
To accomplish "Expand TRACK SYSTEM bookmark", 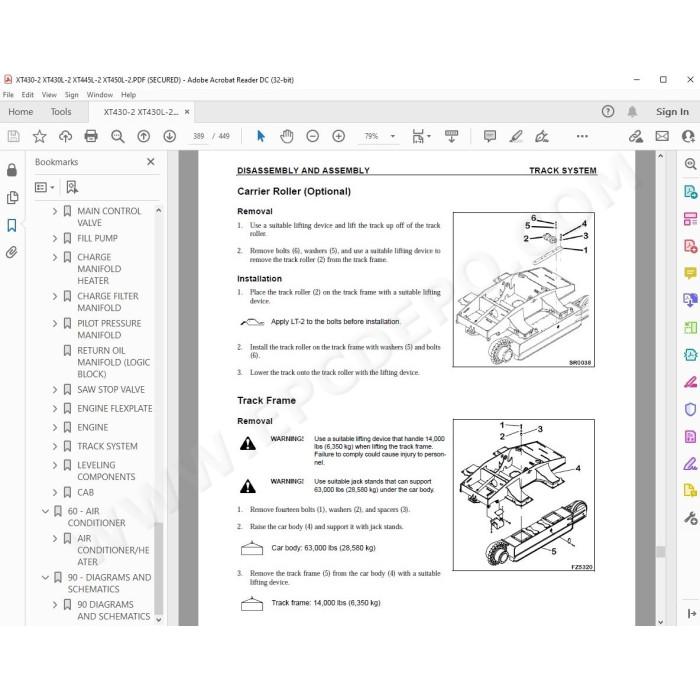I will pos(55,446).
